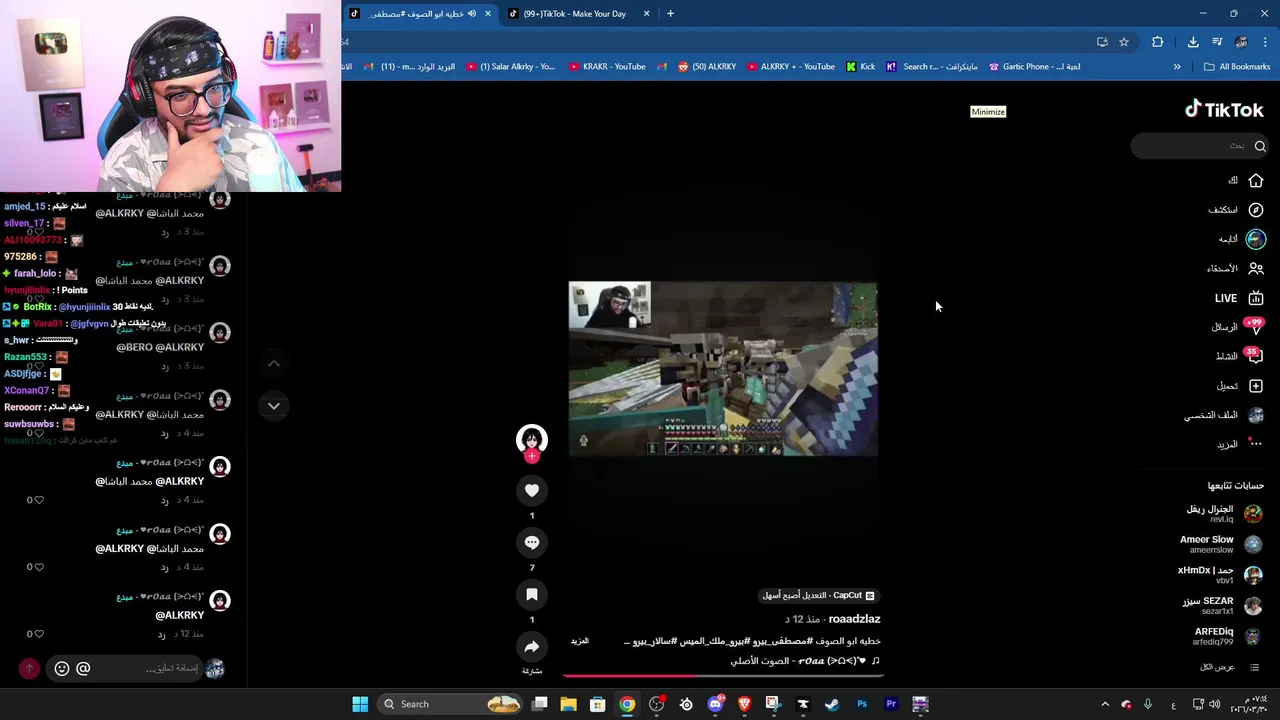1280x720 pixels.
Task: Open الجنرال ريفل followed account
Action: coord(1223,514)
